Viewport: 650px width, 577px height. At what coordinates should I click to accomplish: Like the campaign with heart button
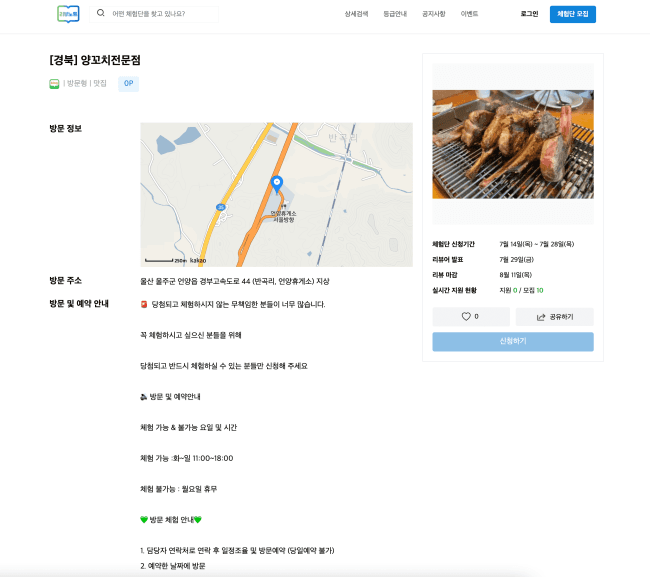pos(471,317)
